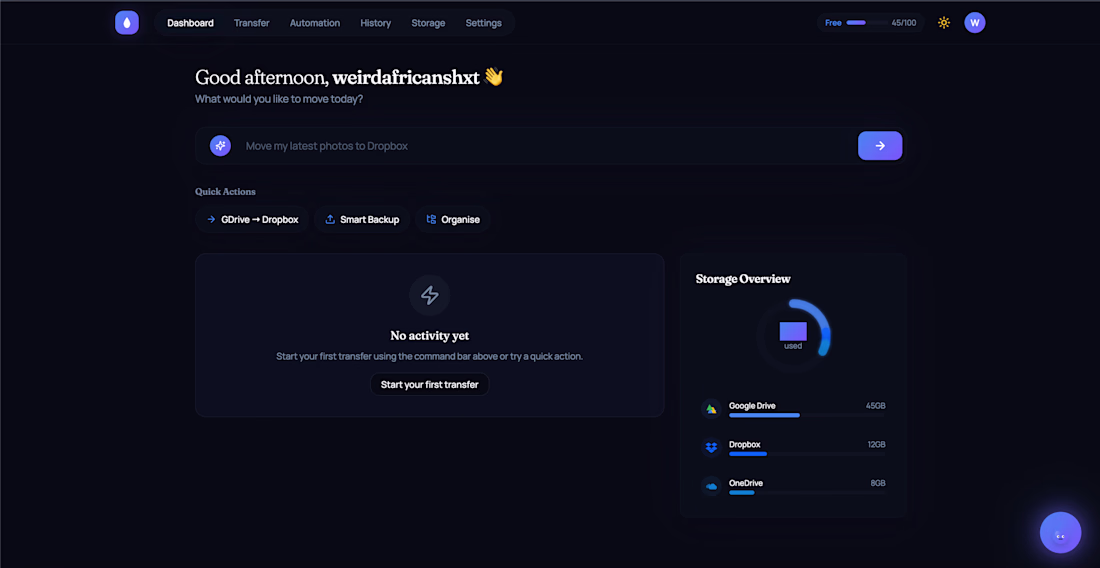
Task: Submit command with the arrow button
Action: 880,146
